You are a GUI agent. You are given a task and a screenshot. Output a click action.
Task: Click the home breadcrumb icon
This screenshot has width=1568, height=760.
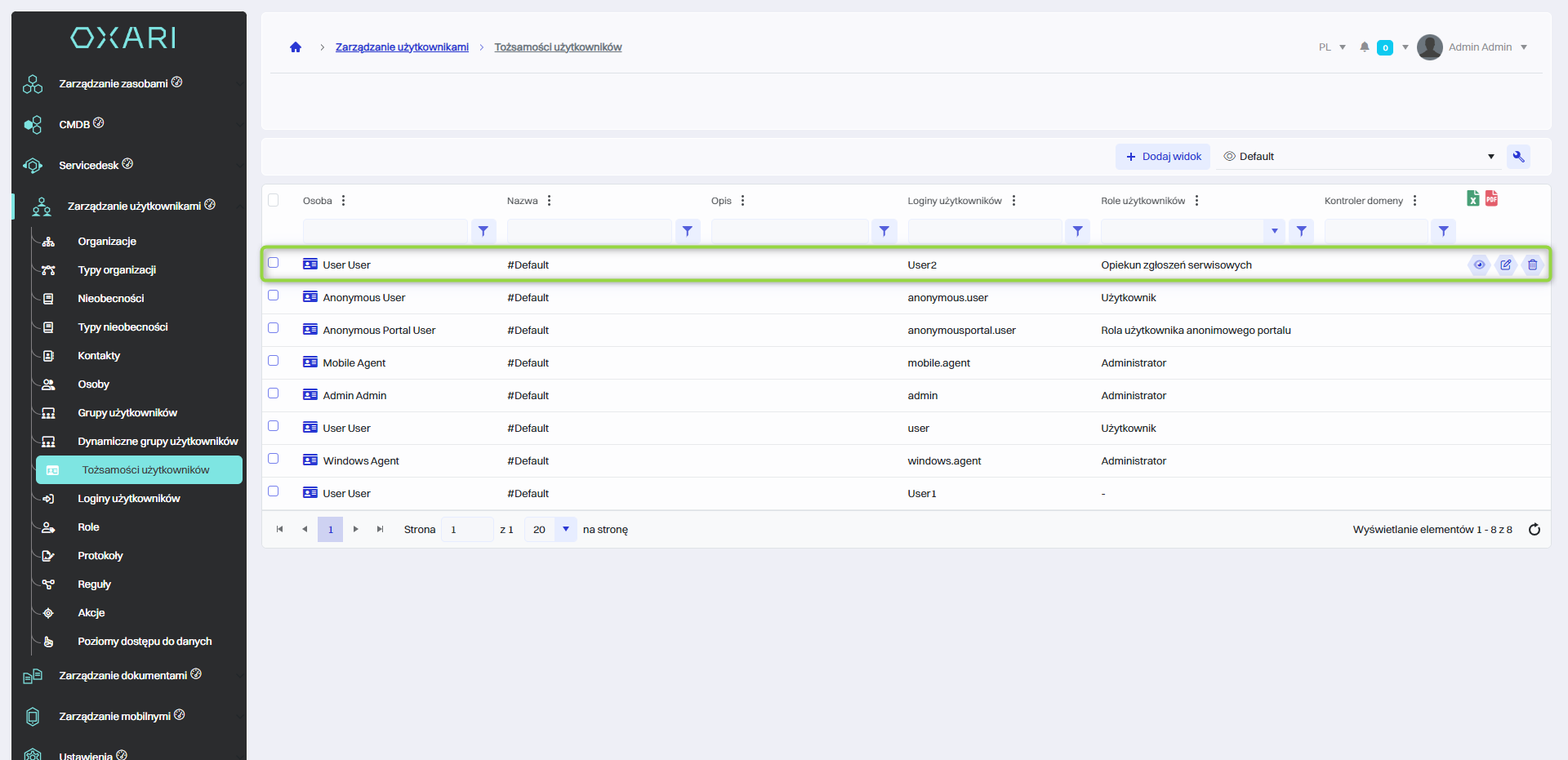click(x=296, y=47)
